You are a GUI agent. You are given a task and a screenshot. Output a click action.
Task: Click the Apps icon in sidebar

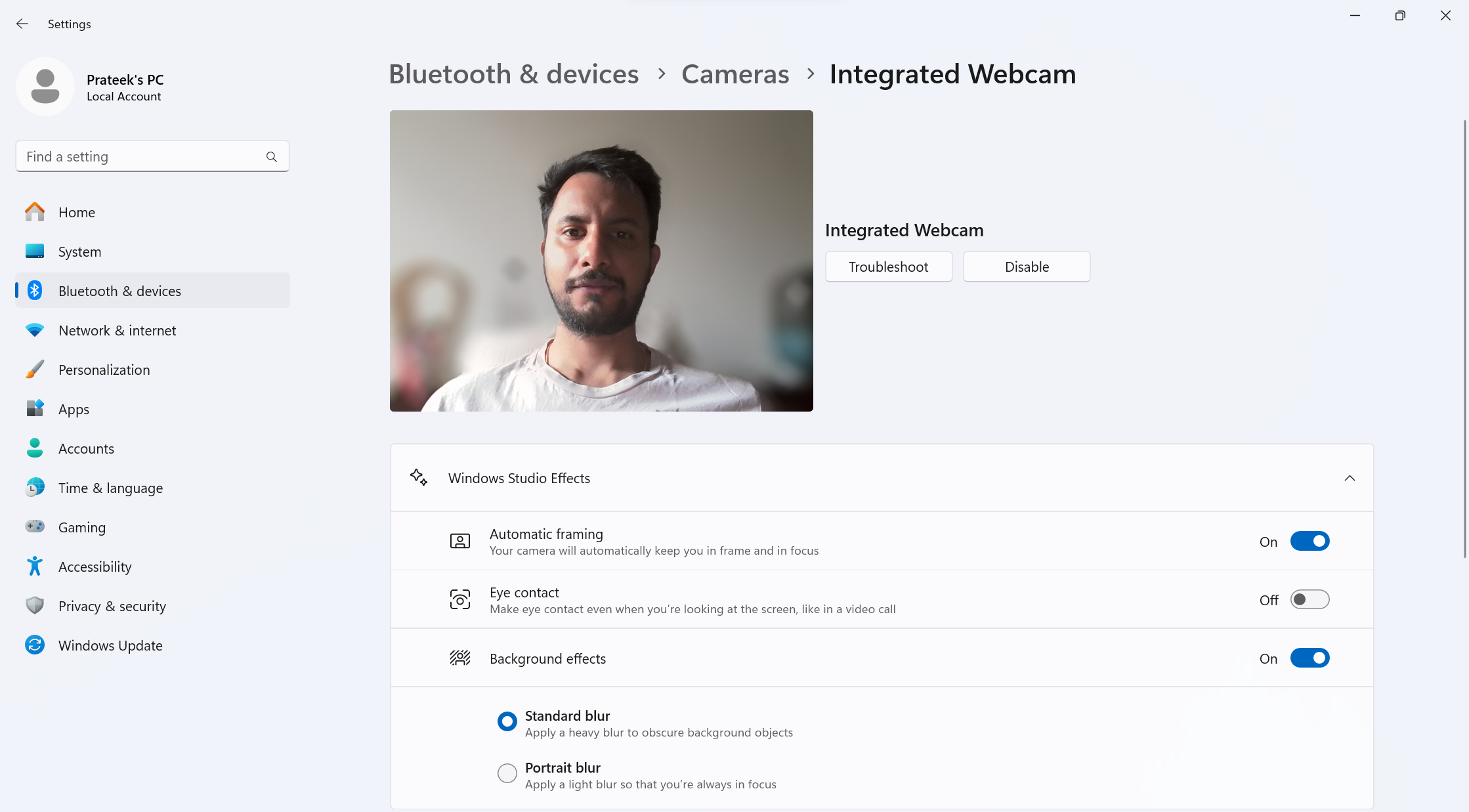coord(35,409)
